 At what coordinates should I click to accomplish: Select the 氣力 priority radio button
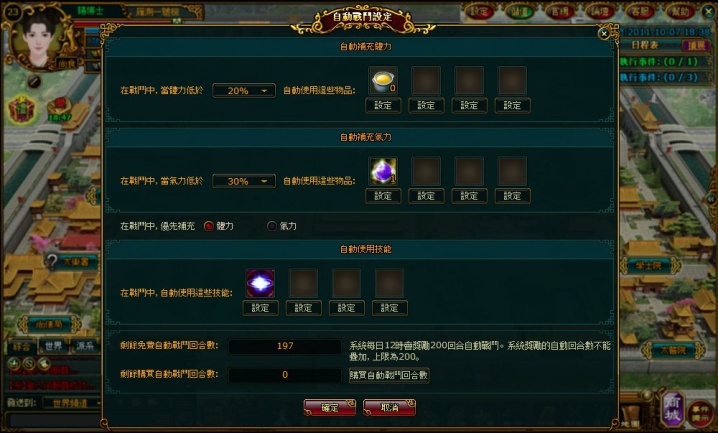coord(272,226)
